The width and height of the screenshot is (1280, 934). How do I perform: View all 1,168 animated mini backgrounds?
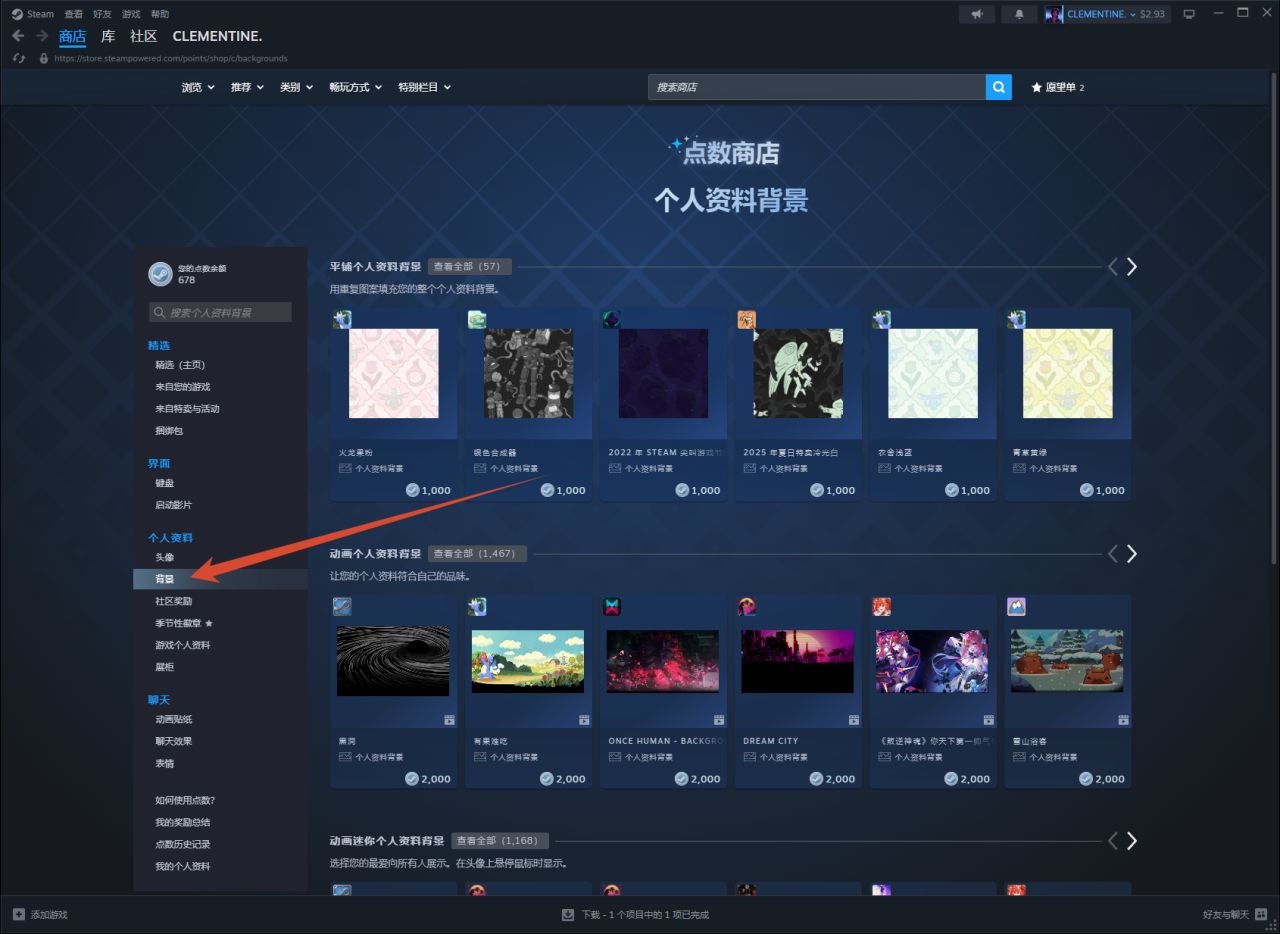499,841
